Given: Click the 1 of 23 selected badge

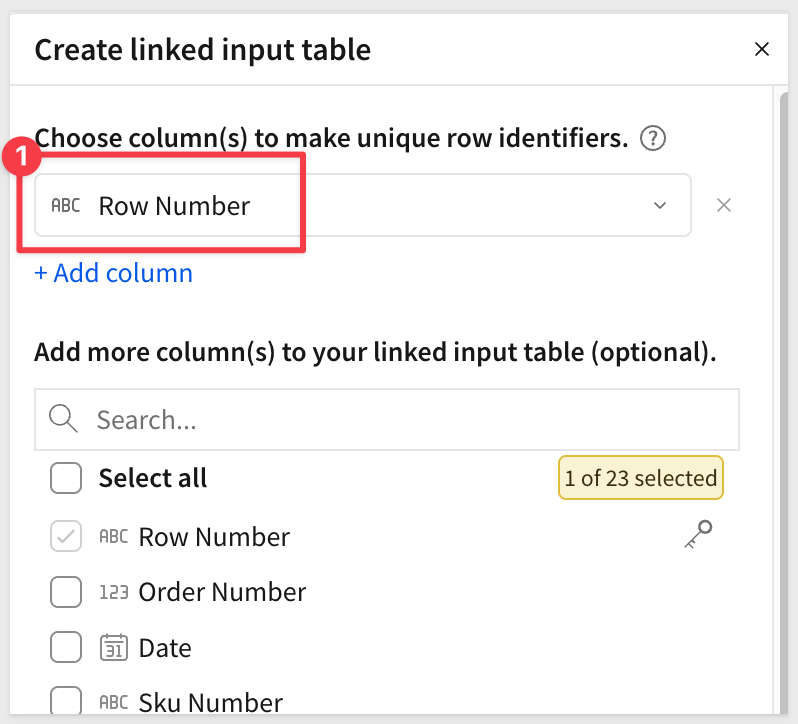Looking at the screenshot, I should [640, 479].
